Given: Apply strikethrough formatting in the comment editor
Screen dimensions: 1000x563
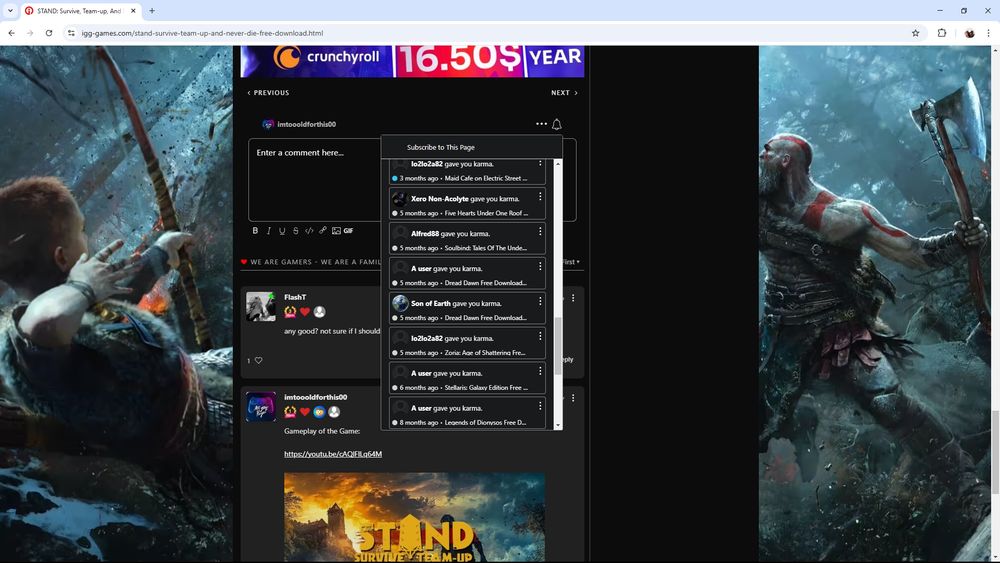Looking at the screenshot, I should [x=295, y=231].
